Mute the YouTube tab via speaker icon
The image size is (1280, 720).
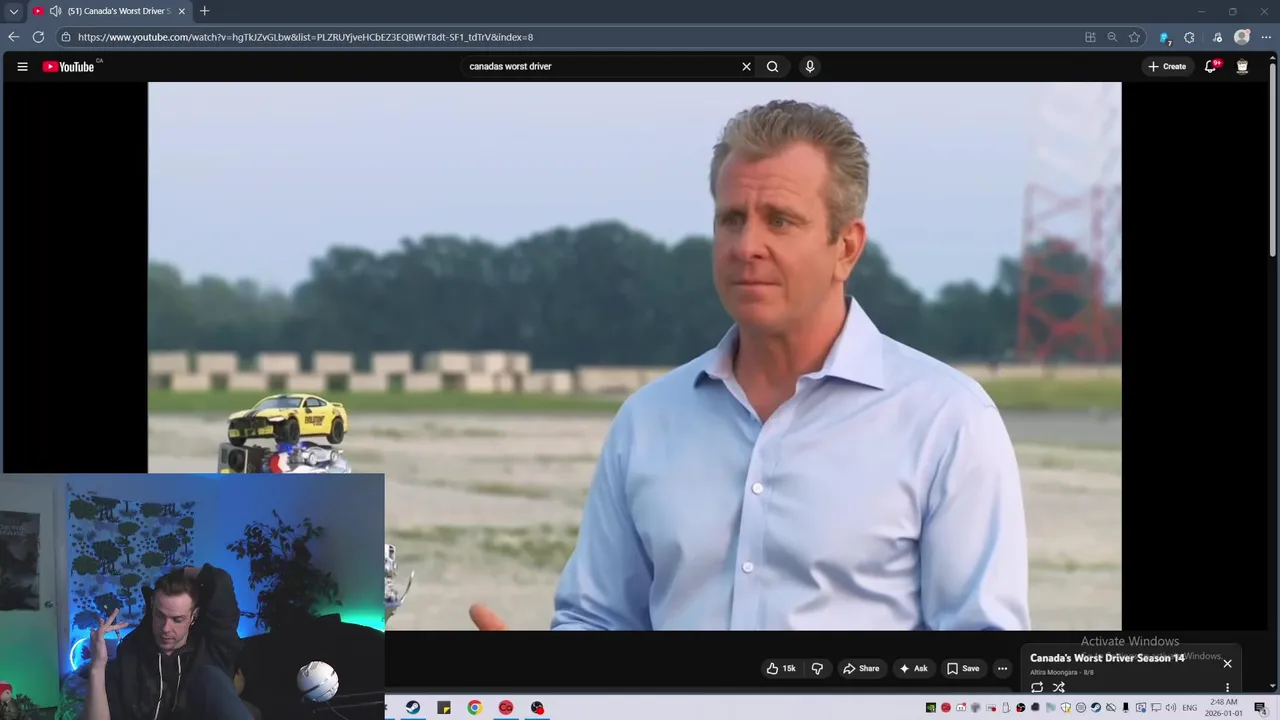(x=55, y=11)
